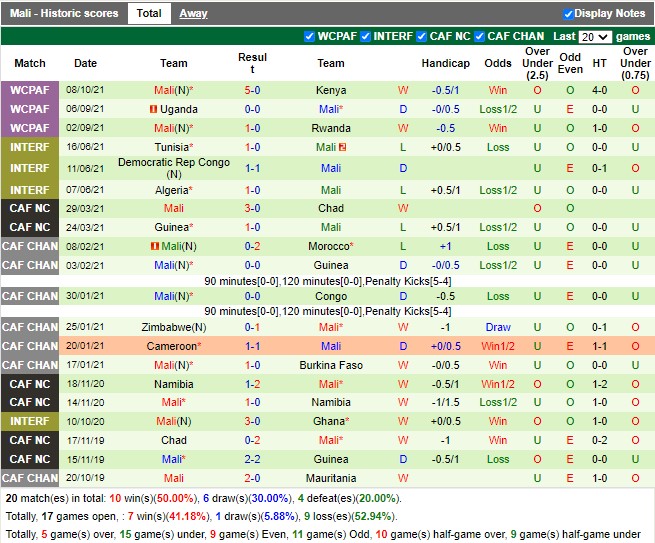
Task: Open the Last 20 games dropdown
Action: [x=594, y=36]
